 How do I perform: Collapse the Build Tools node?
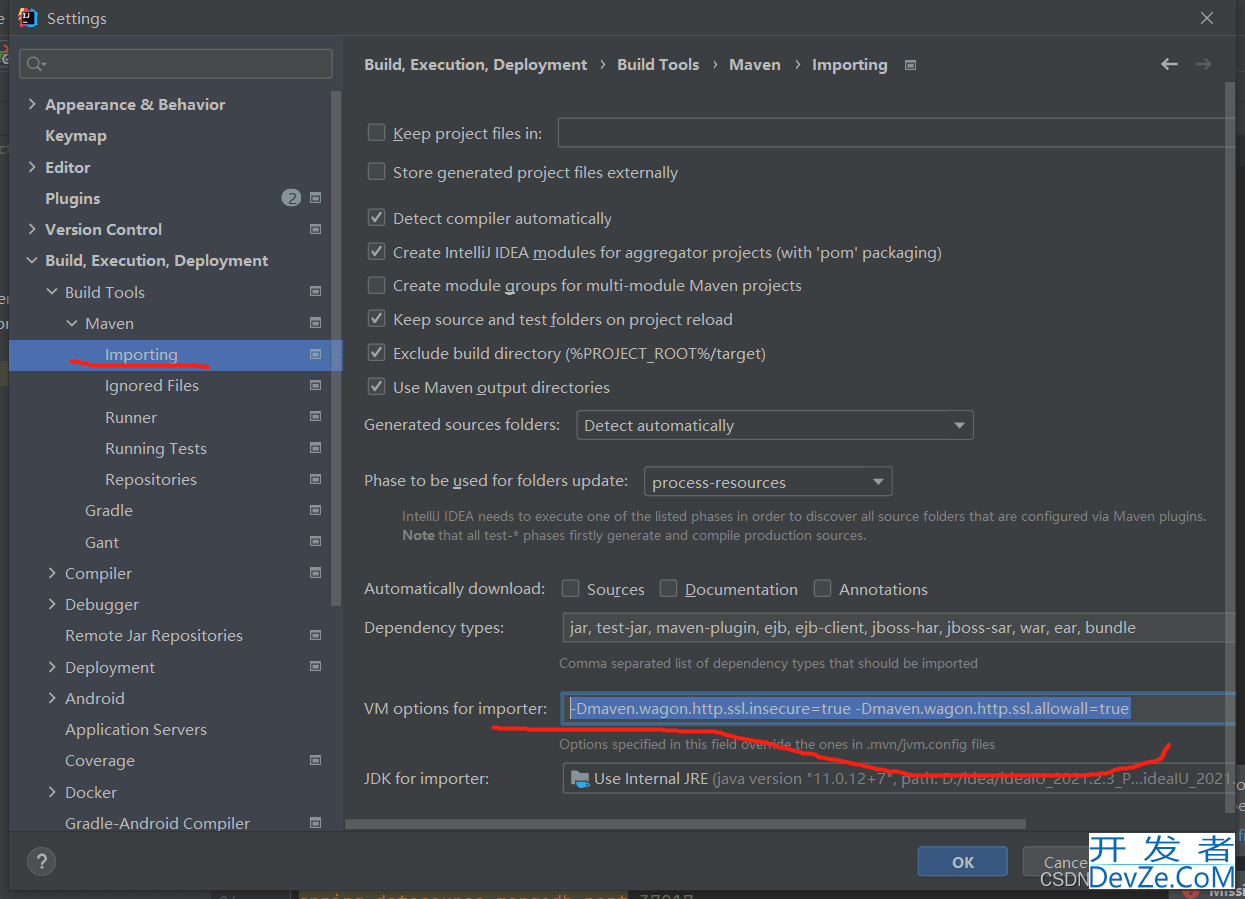pos(52,292)
